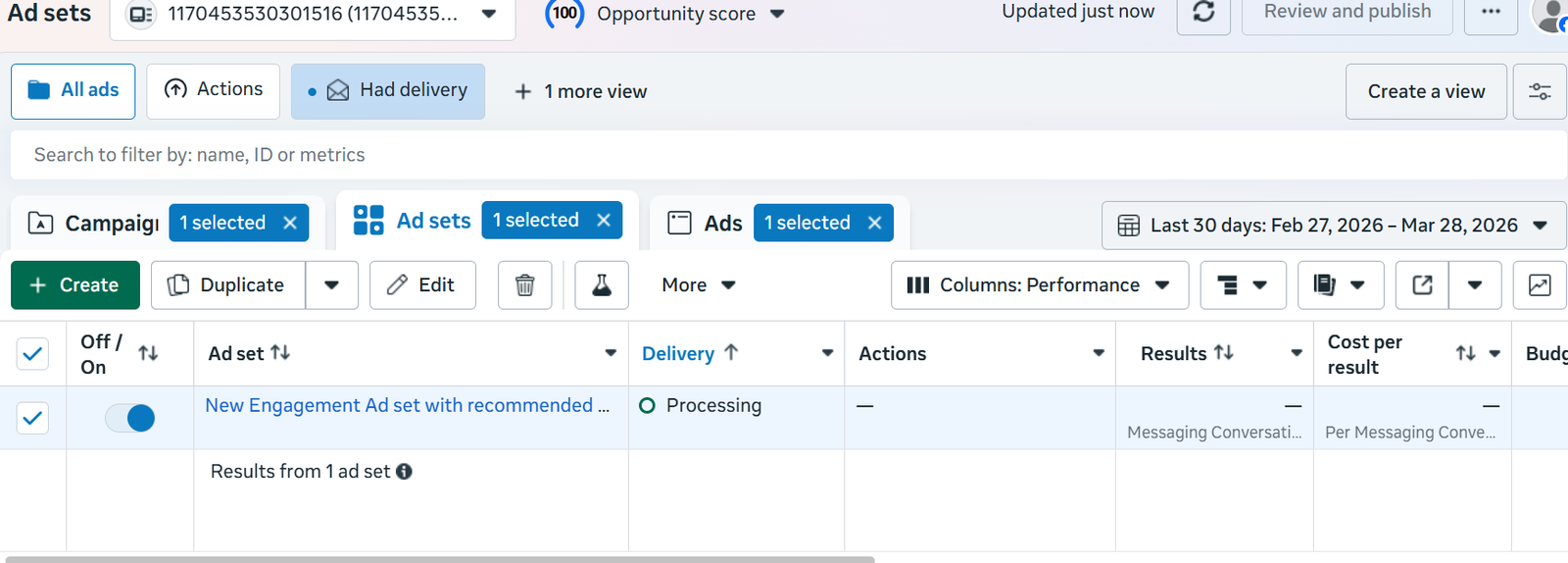Image resolution: width=1568 pixels, height=563 pixels.
Task: Expand the Columns: Performance dropdown
Action: click(x=1039, y=285)
